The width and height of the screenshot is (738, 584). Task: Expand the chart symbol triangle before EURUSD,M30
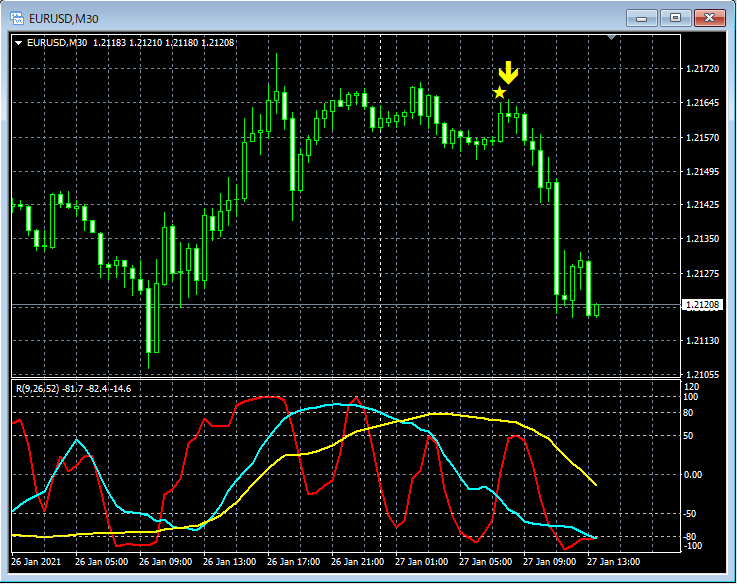click(x=19, y=43)
